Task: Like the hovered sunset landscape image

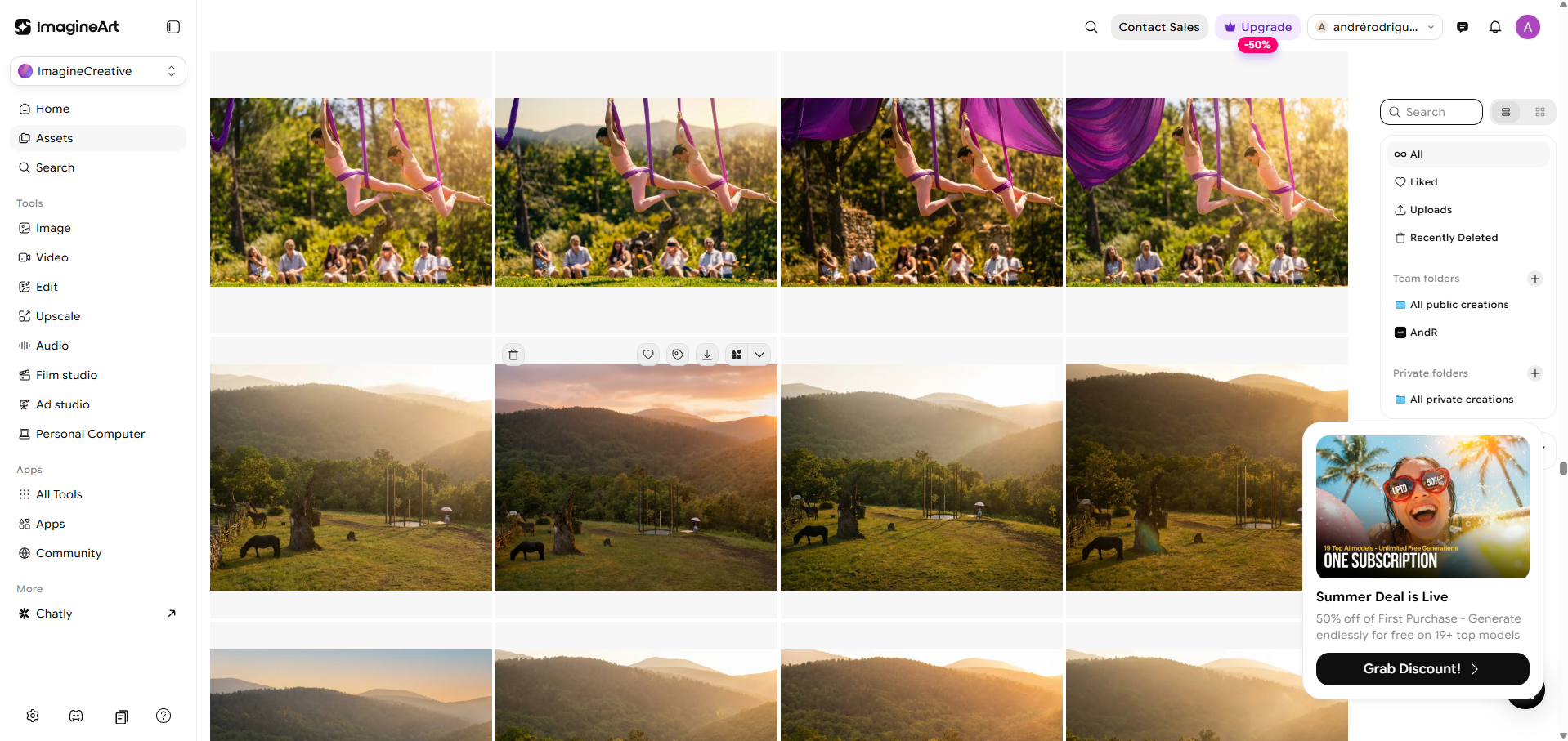Action: coord(648,355)
